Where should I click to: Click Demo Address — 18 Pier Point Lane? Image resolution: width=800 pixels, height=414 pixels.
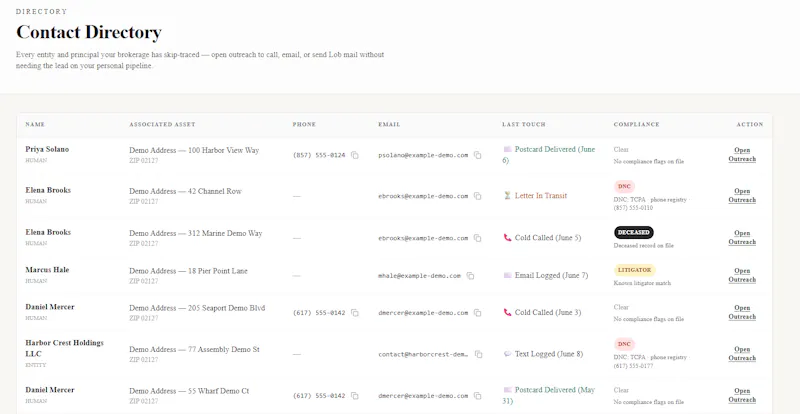tap(188, 271)
